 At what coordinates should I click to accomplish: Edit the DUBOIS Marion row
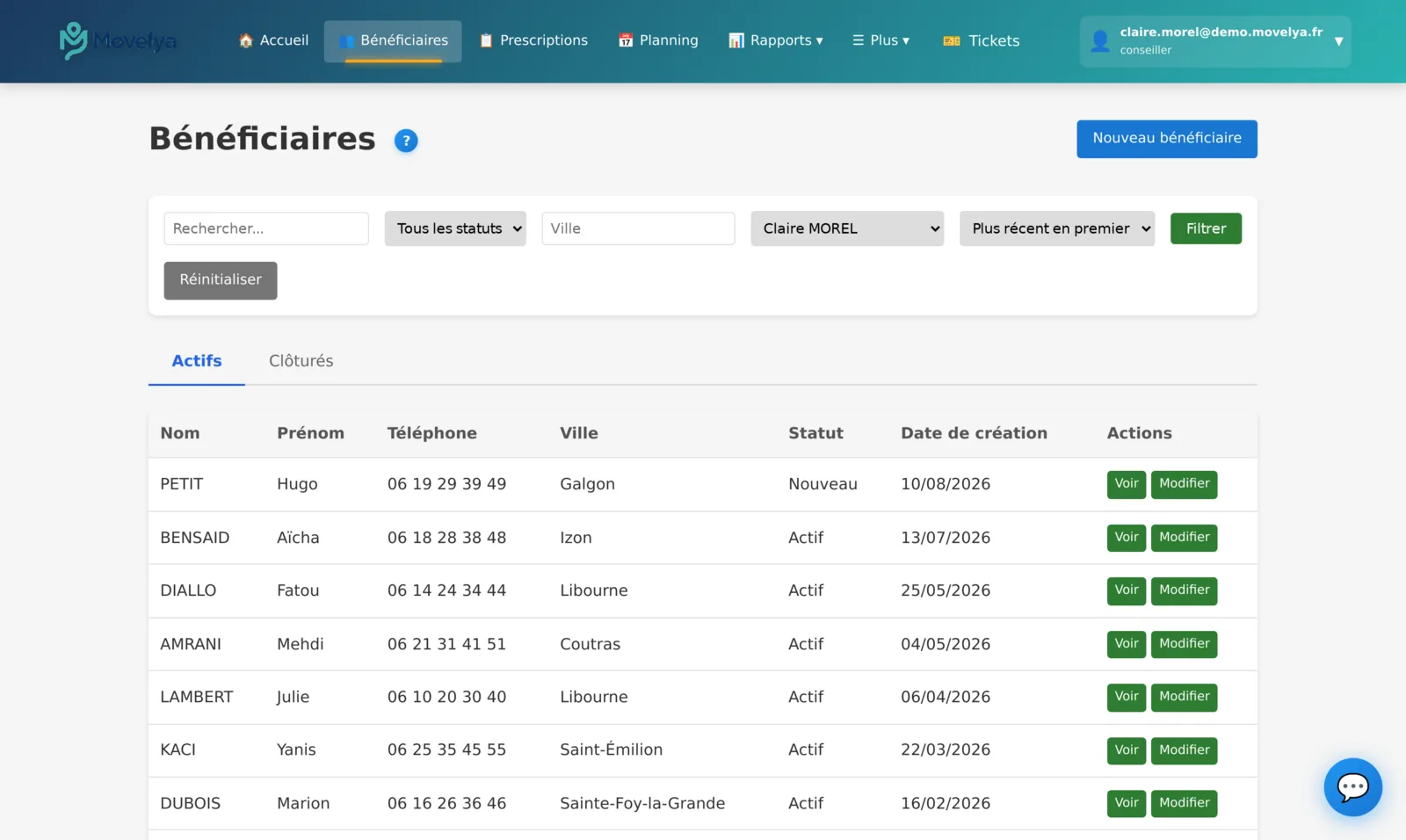[1184, 803]
